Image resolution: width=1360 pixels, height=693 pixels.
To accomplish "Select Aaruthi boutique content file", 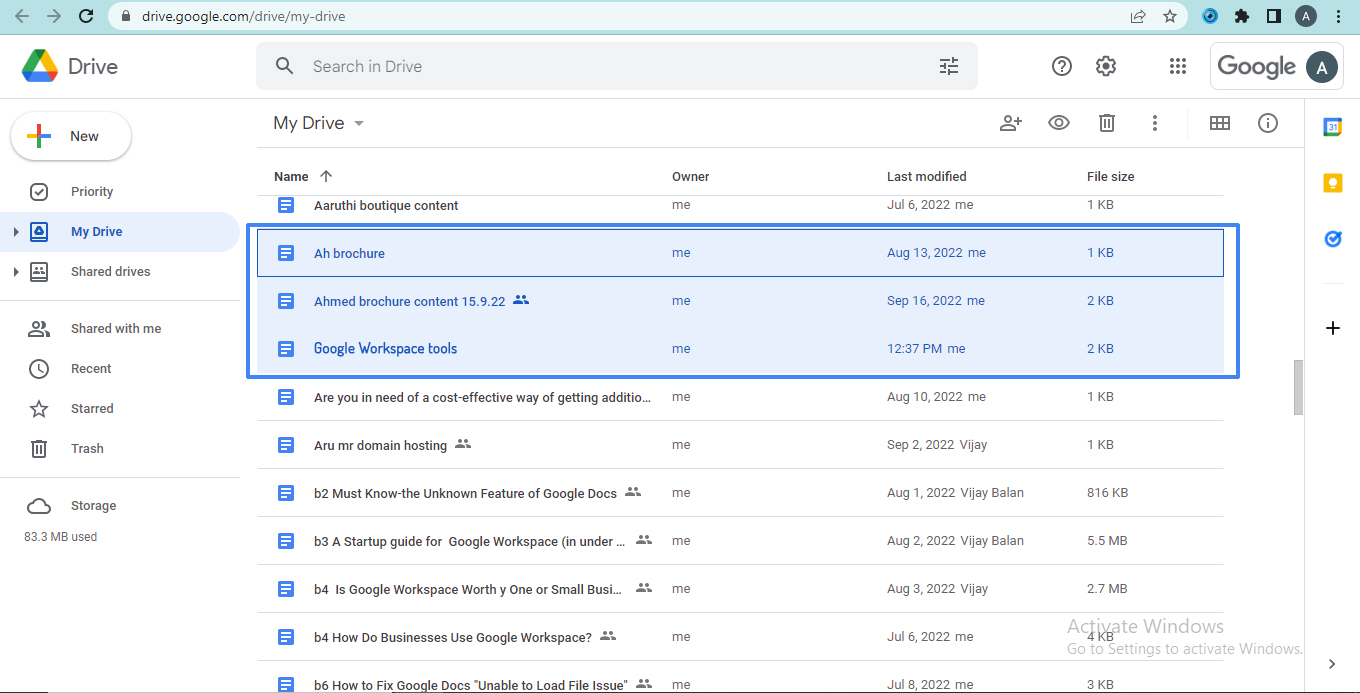I will [x=740, y=205].
